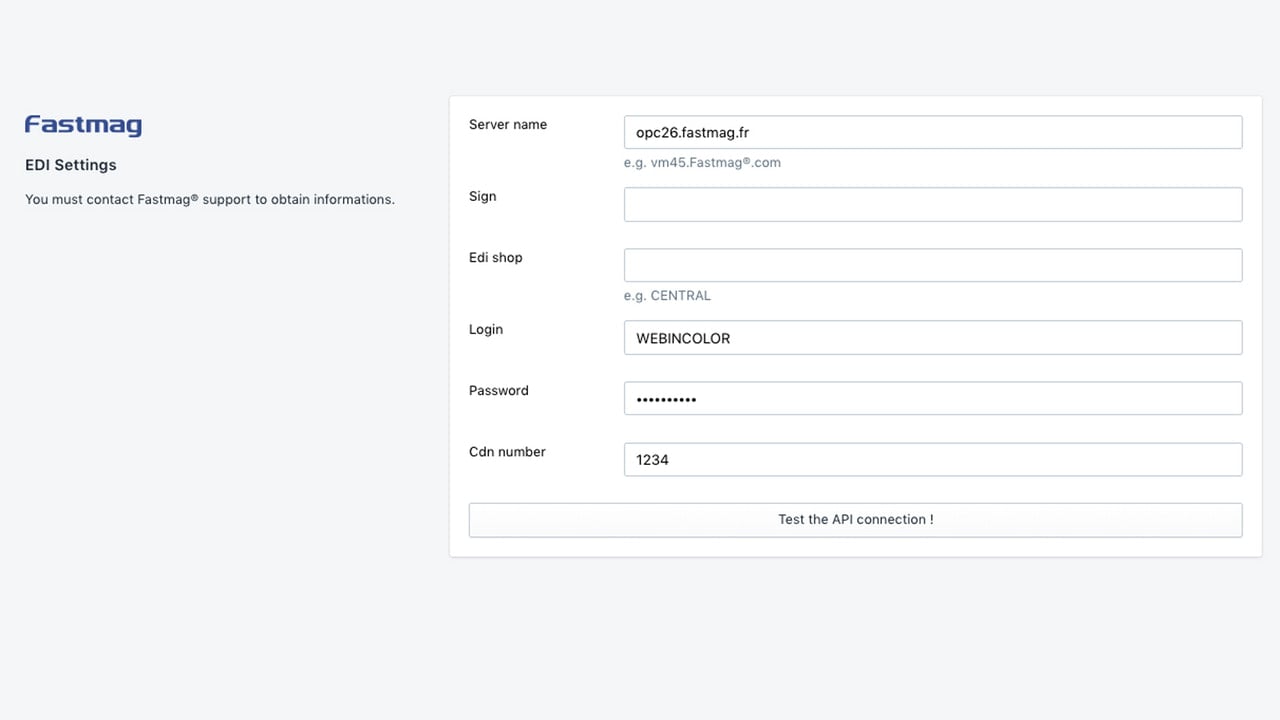This screenshot has height=720, width=1280.
Task: Click the Edi shop label
Action: pos(496,257)
